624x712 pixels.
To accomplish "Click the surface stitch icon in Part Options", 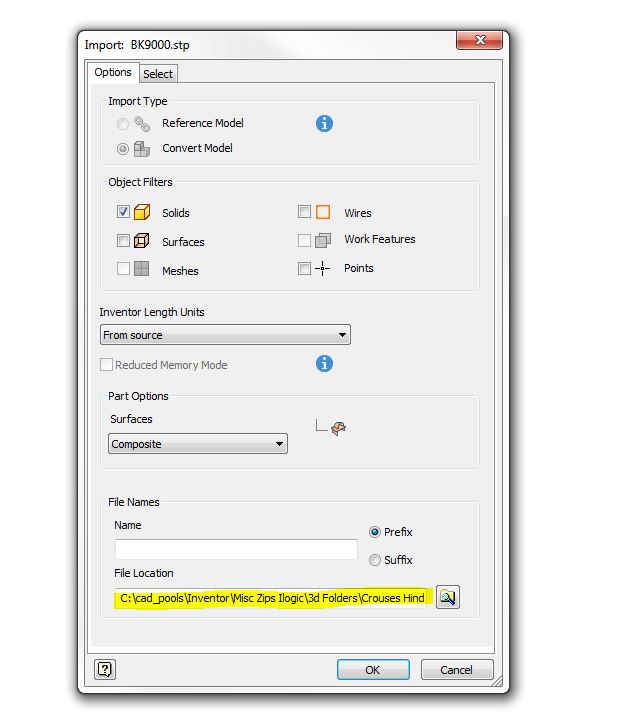I will pos(338,428).
